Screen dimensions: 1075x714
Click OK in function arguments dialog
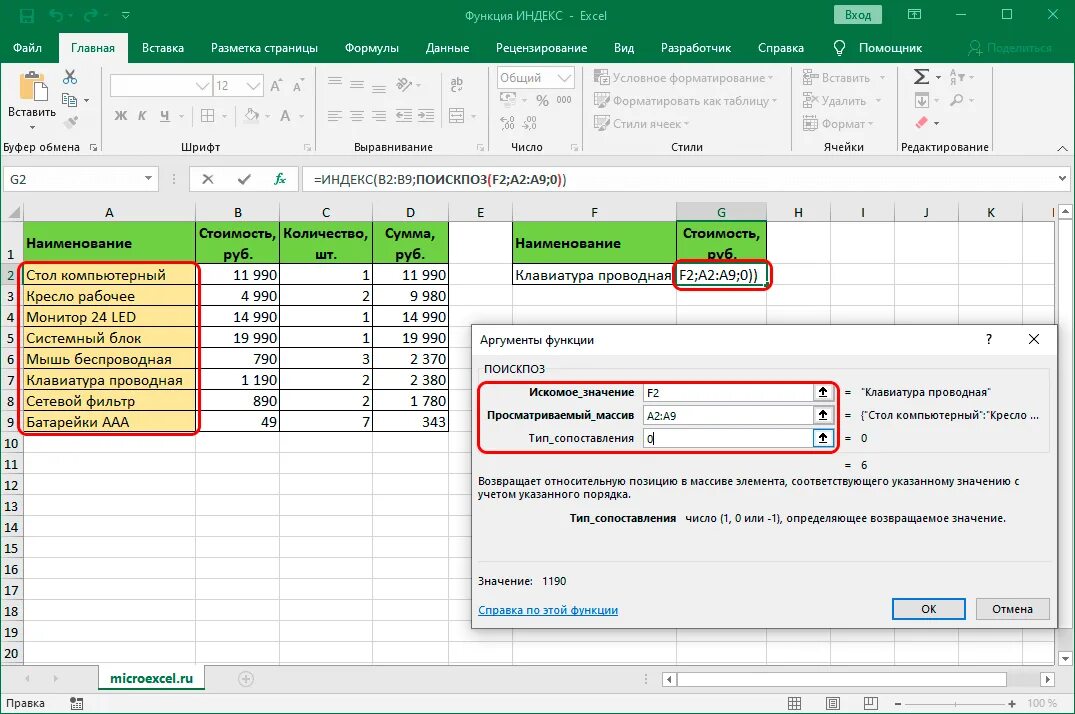[928, 608]
